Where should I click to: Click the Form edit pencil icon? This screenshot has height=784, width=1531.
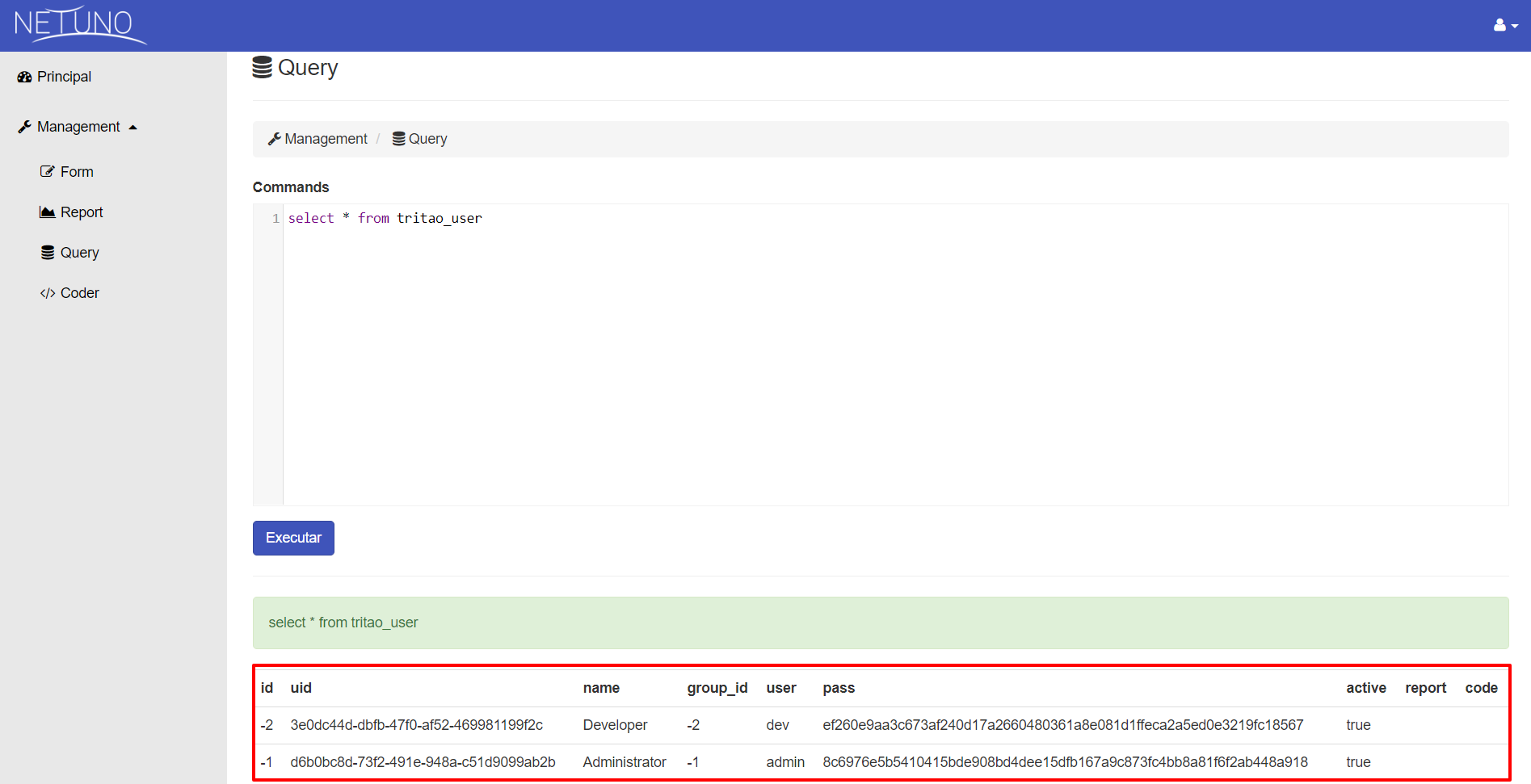tap(48, 171)
